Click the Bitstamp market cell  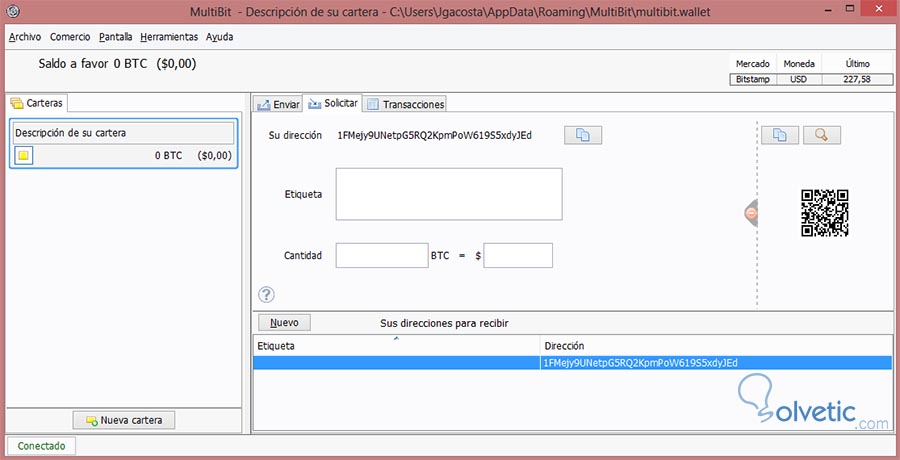point(753,79)
